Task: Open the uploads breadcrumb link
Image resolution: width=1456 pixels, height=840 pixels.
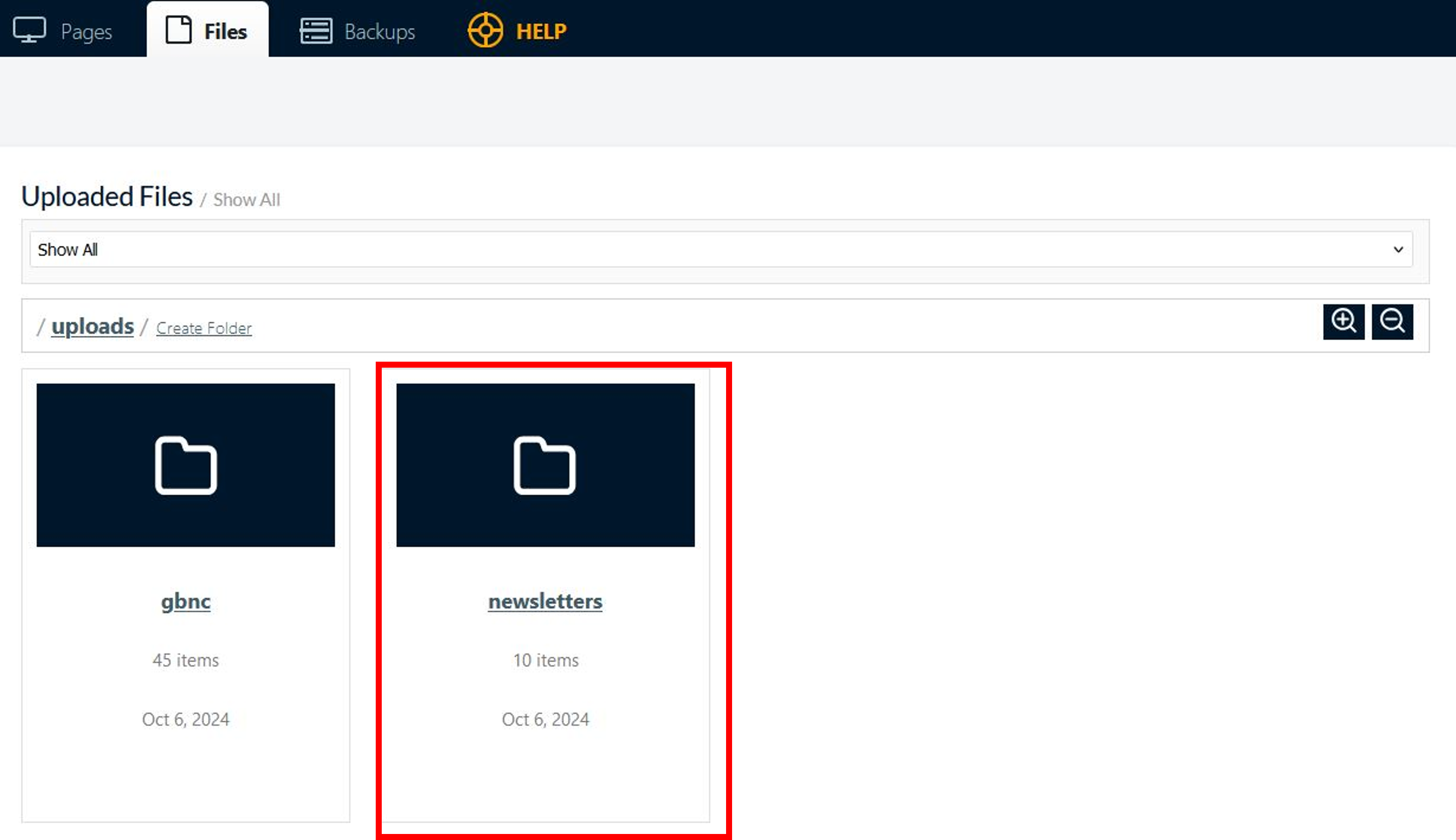Action: tap(93, 326)
